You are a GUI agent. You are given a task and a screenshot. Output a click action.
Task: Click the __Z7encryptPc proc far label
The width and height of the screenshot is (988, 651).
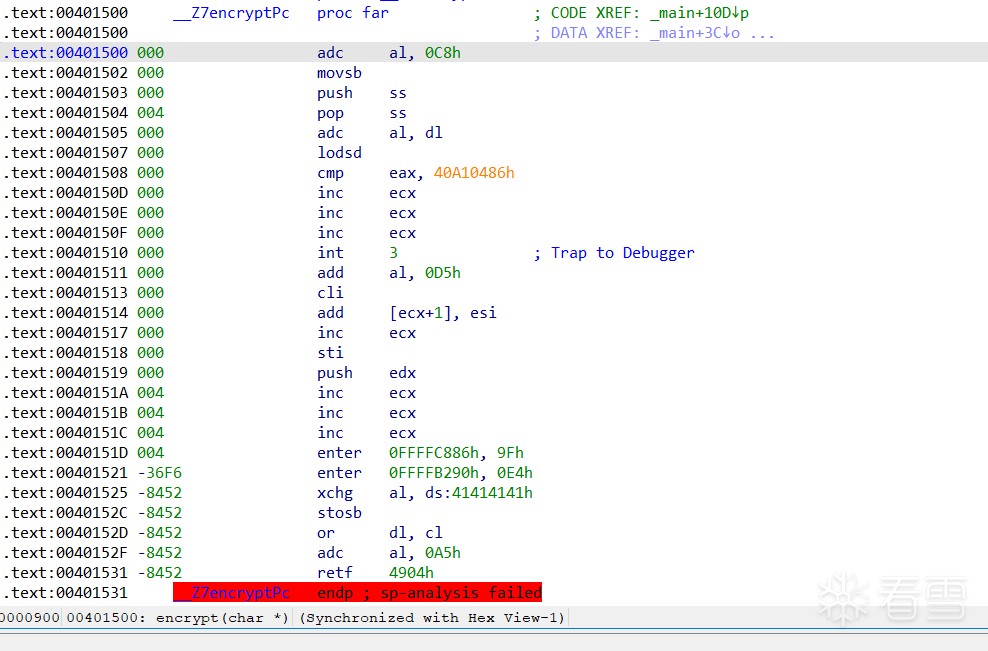point(280,13)
